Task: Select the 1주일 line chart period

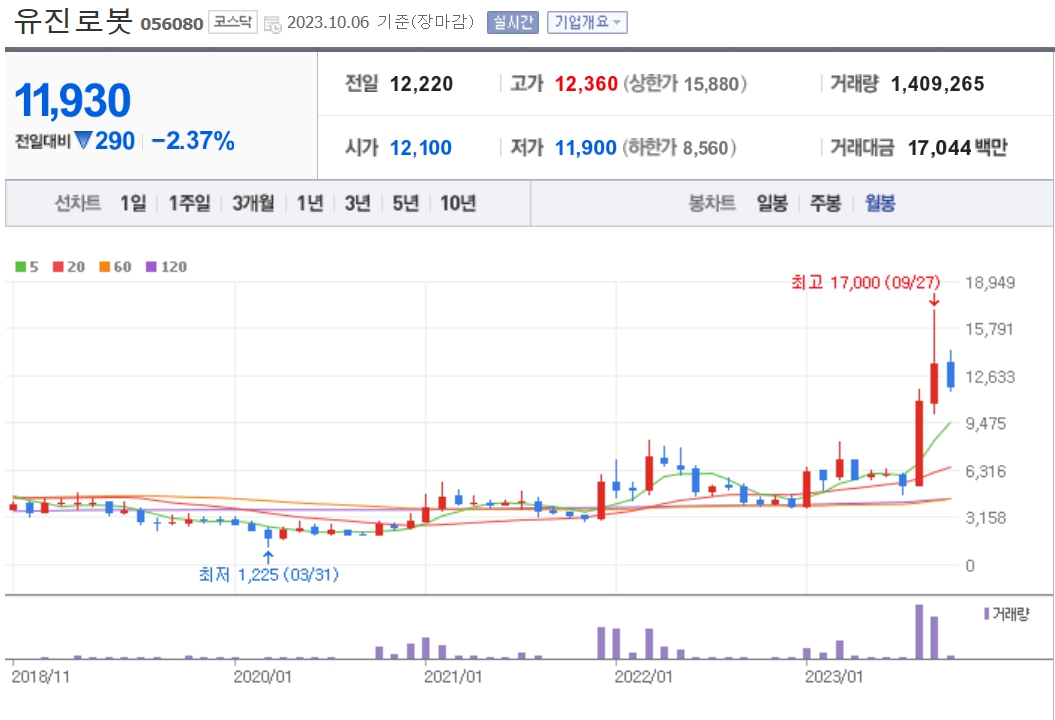Action: 189,203
